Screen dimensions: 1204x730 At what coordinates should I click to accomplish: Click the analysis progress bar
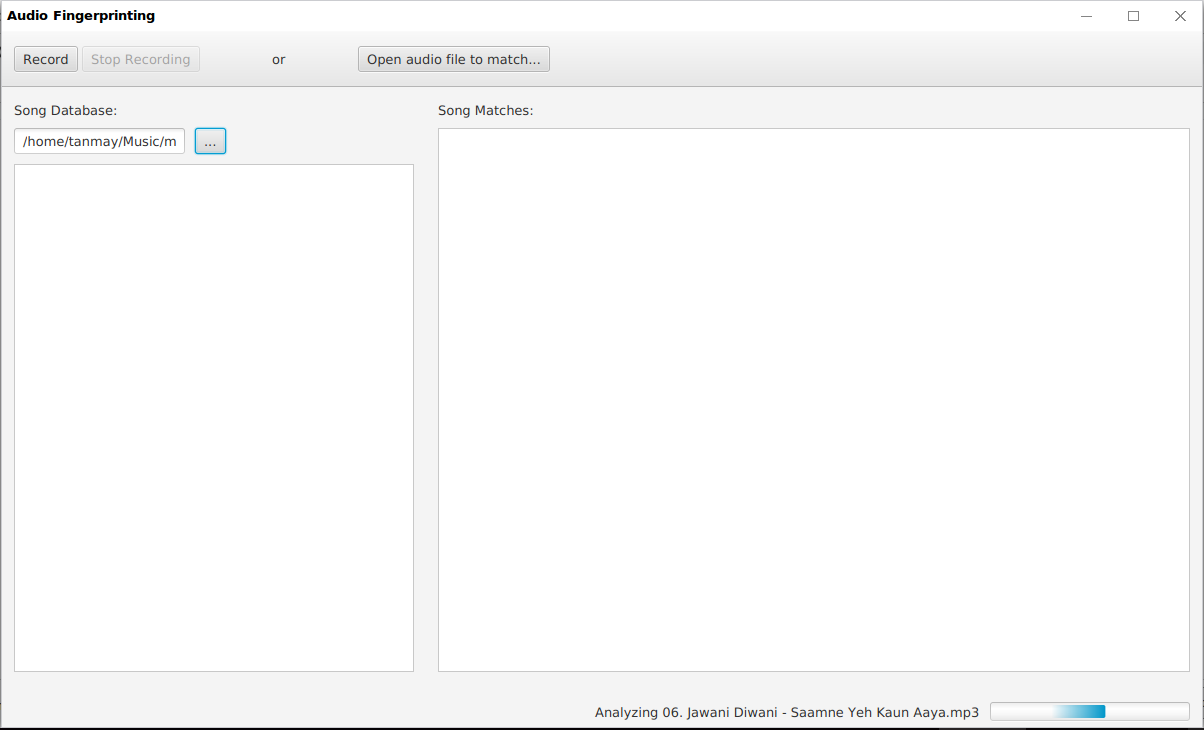point(1090,711)
